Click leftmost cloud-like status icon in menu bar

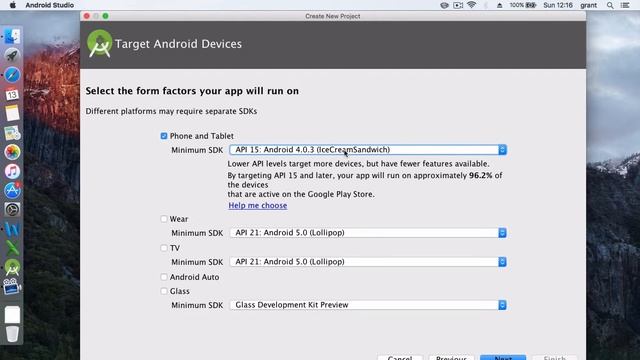click(x=444, y=5)
